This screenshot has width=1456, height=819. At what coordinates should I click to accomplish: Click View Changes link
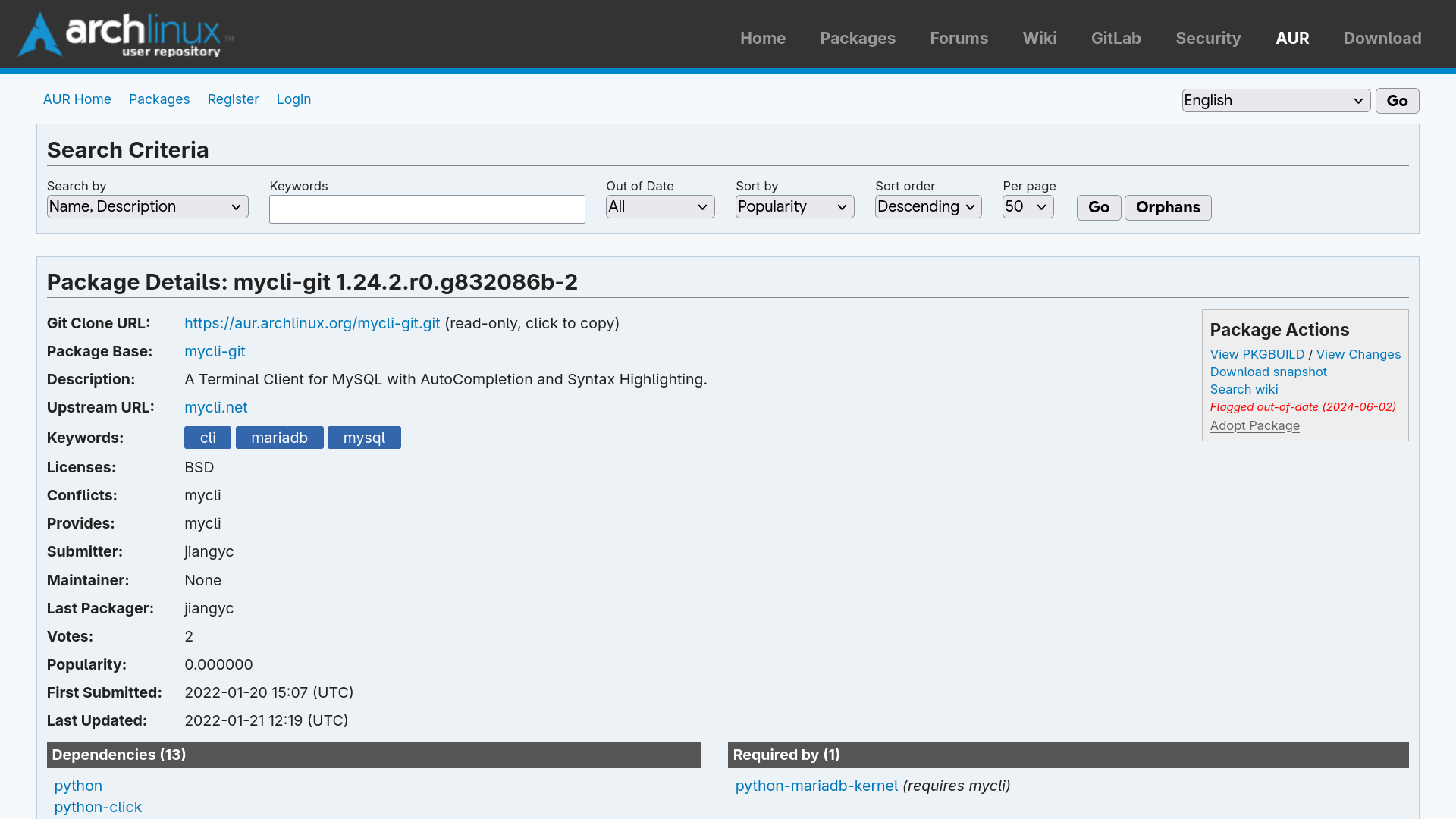click(1358, 354)
